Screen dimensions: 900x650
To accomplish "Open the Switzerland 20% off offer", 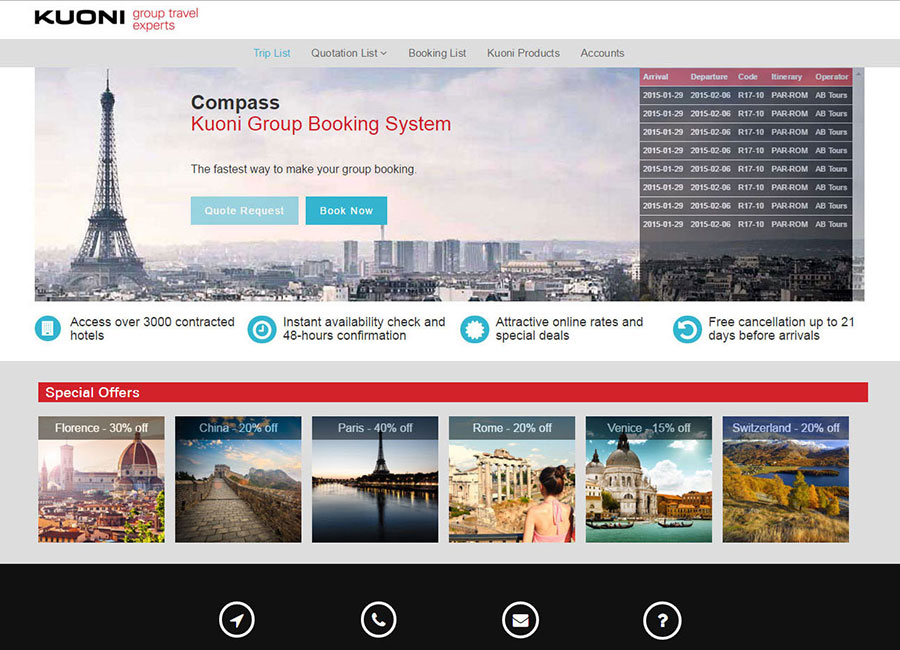I will [785, 480].
